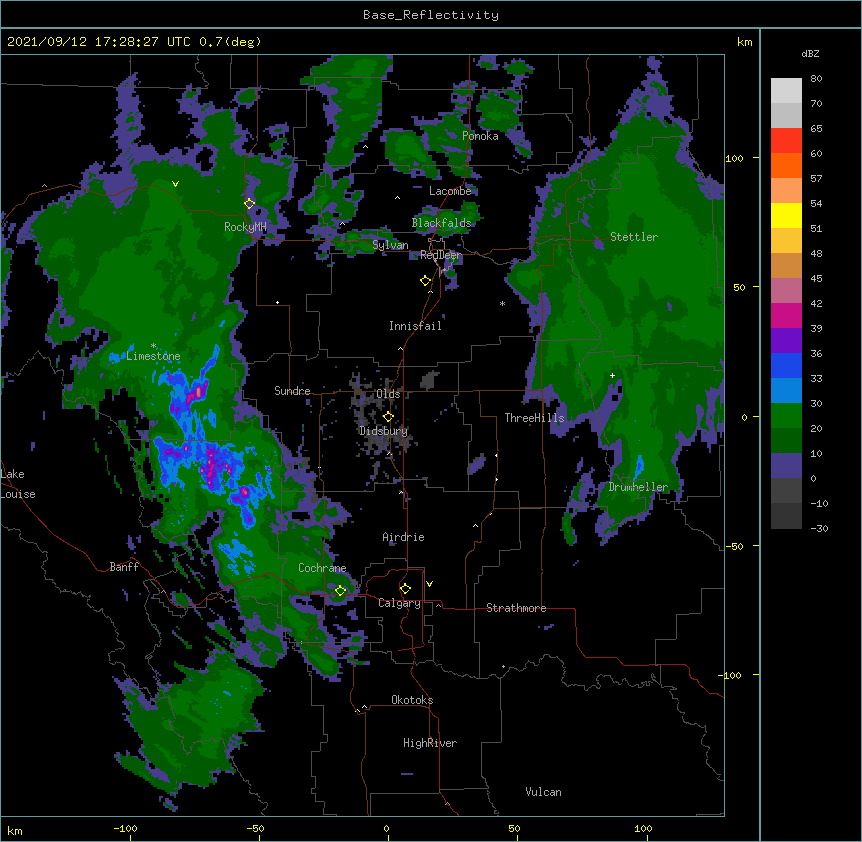Click the km unit label at bottom left

(15, 830)
